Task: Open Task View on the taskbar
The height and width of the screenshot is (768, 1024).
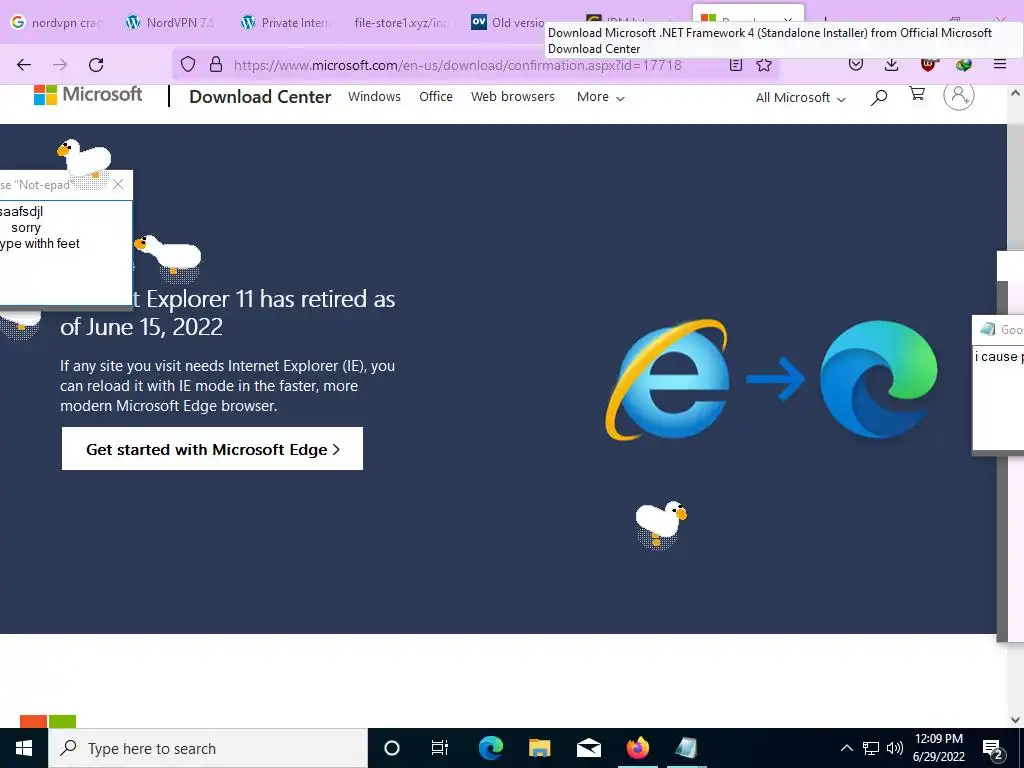Action: click(440, 748)
